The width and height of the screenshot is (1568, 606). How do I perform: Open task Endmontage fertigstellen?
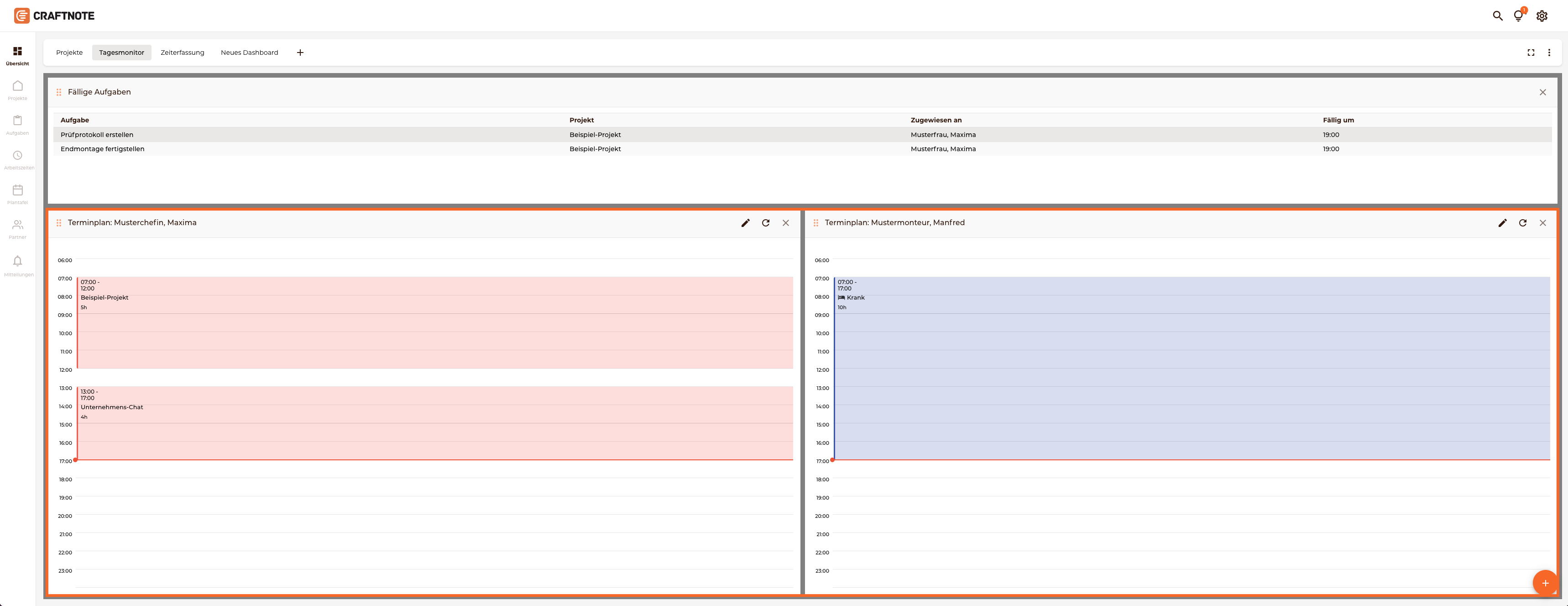tap(102, 148)
